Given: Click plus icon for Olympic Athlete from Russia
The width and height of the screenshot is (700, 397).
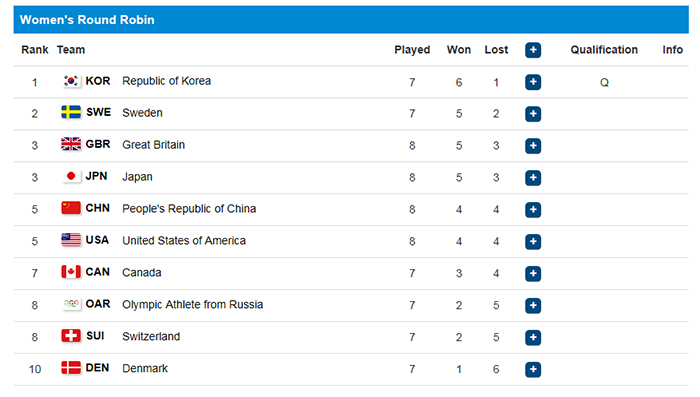Looking at the screenshot, I should (533, 305).
